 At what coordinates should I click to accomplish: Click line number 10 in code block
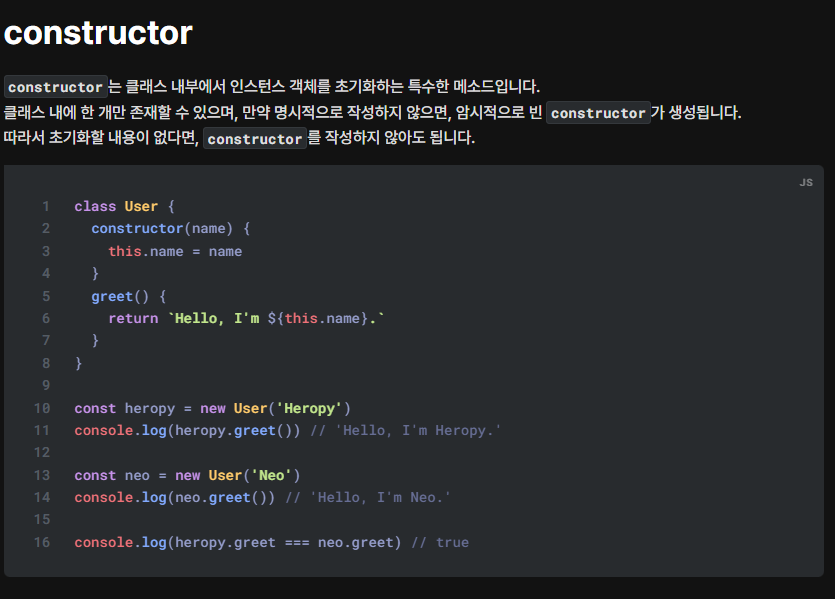click(42, 408)
